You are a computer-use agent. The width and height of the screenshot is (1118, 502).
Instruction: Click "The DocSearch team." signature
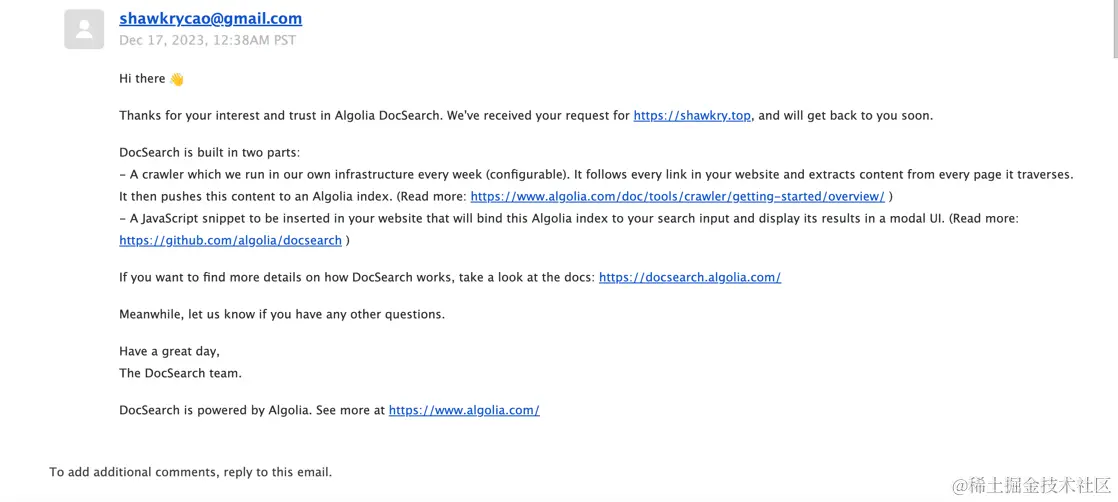[180, 373]
